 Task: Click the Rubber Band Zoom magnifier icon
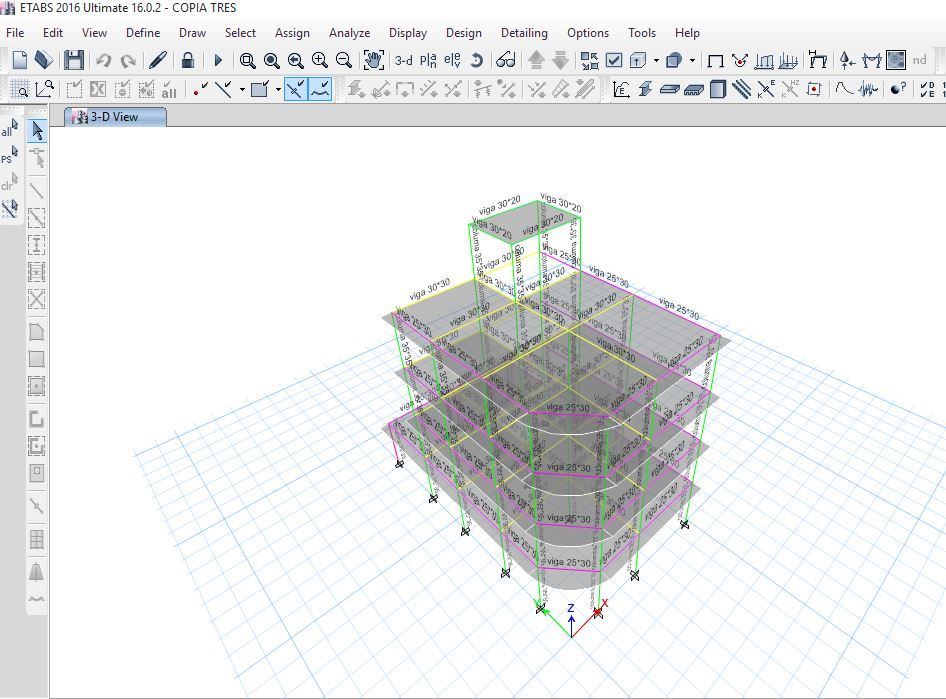(247, 61)
